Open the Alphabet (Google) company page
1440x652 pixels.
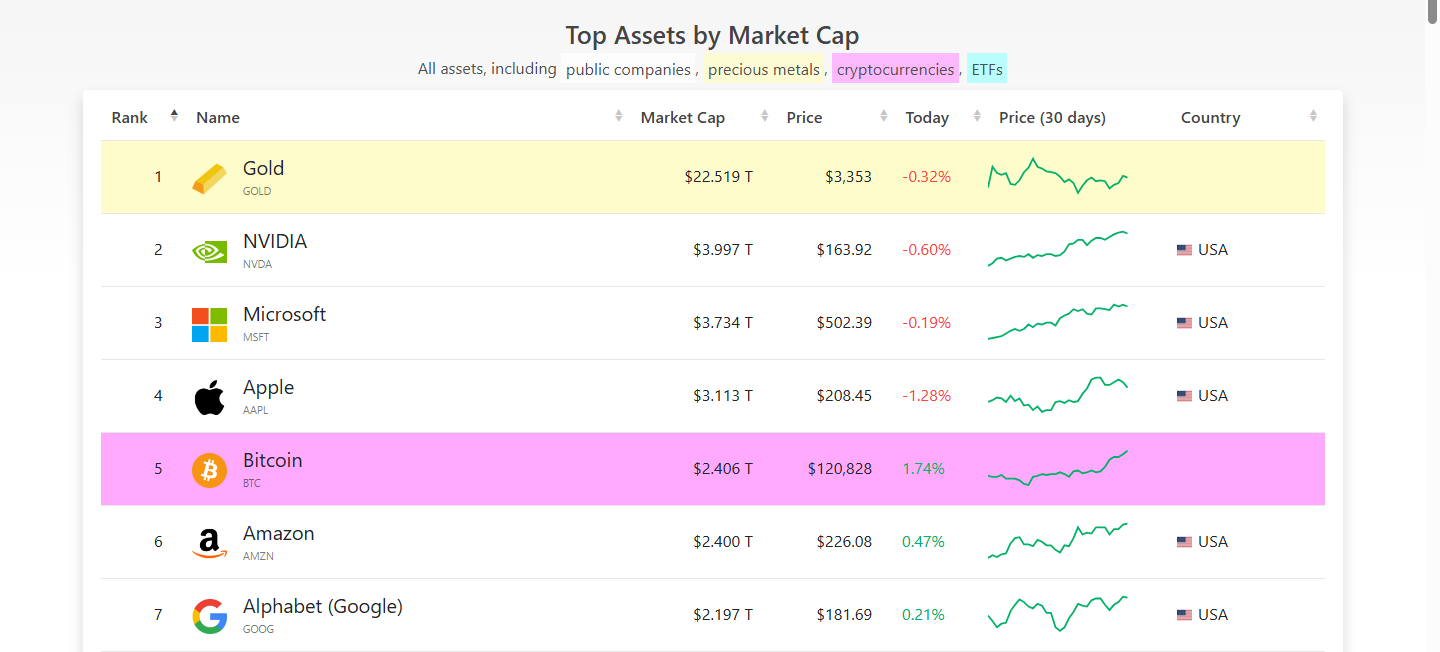(x=323, y=606)
